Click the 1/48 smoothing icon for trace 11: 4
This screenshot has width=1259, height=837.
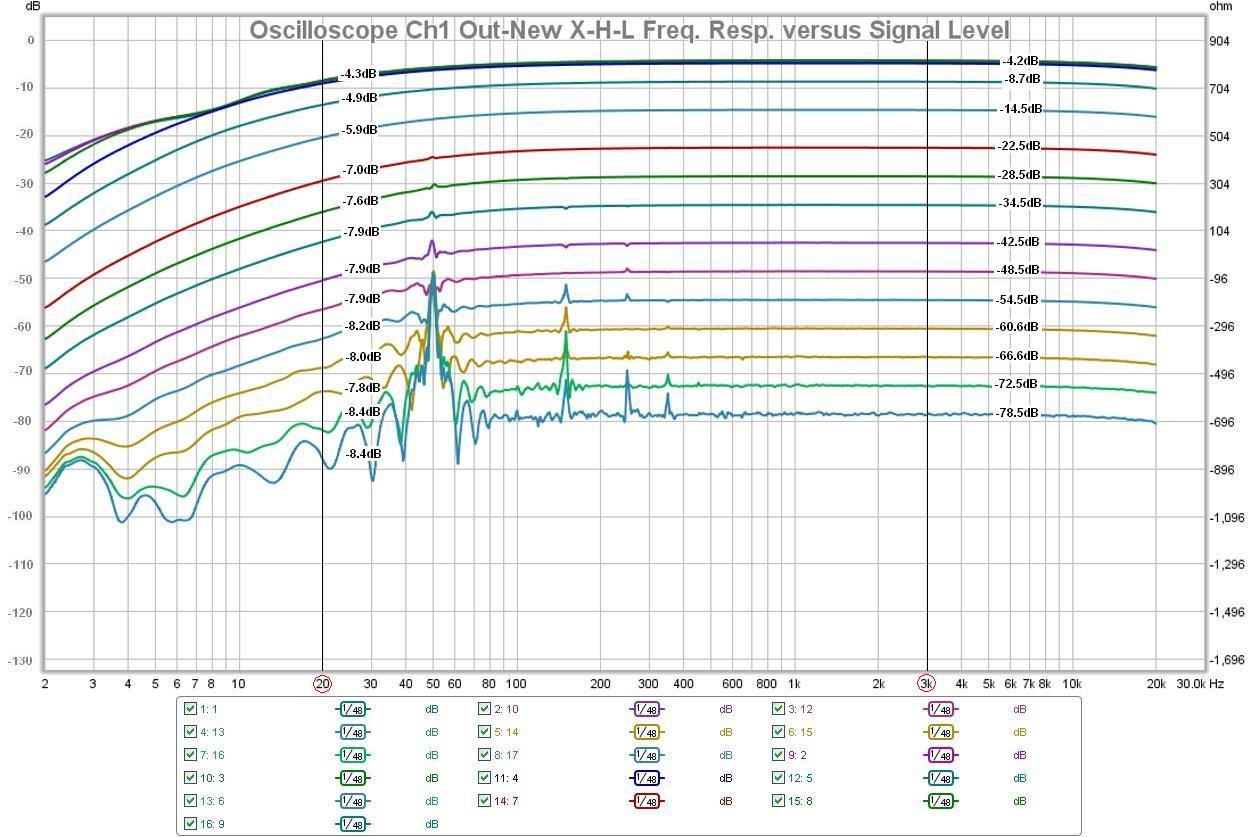click(x=646, y=778)
